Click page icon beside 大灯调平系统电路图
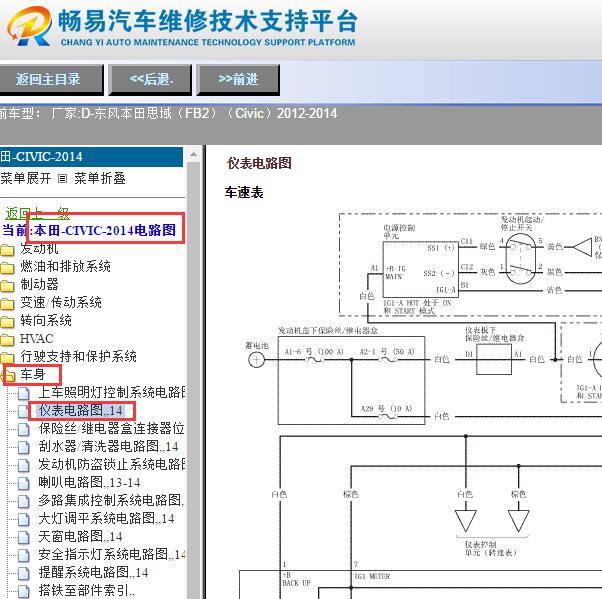This screenshot has width=602, height=599. pos(24,519)
